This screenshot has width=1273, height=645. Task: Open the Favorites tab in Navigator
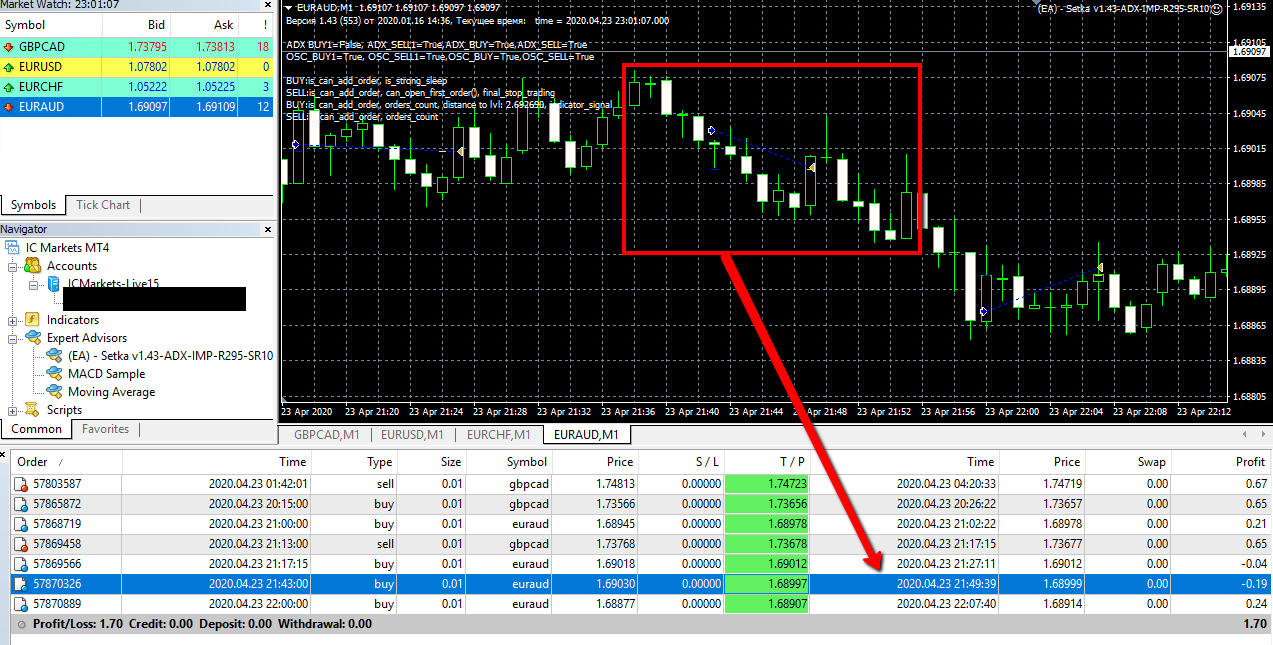click(105, 429)
